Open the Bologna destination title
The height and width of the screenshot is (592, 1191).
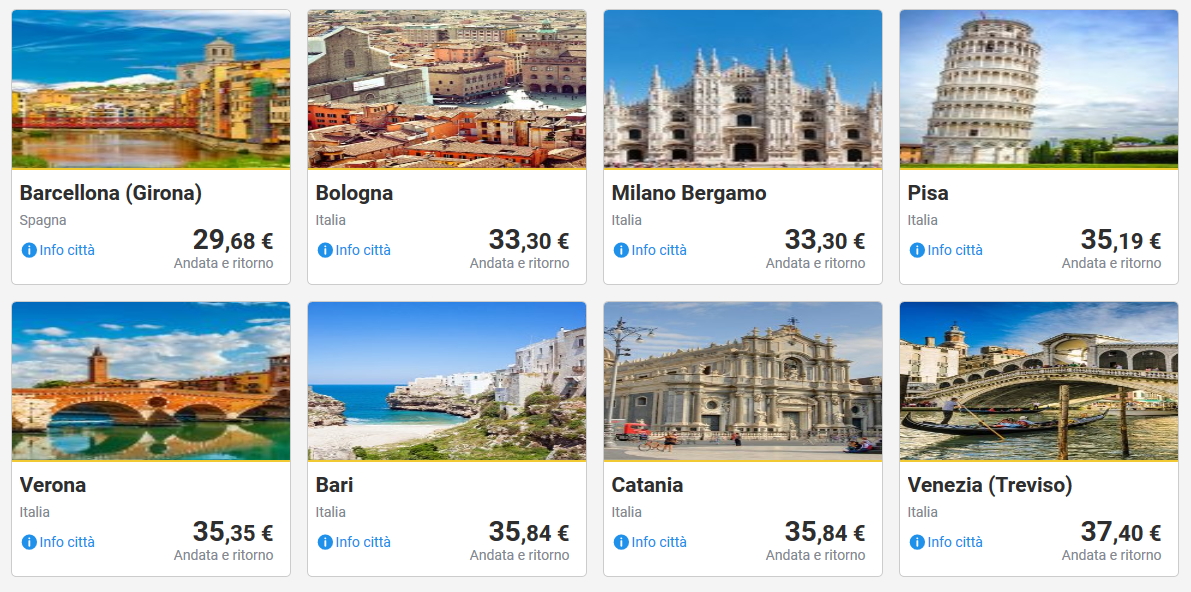(x=354, y=193)
